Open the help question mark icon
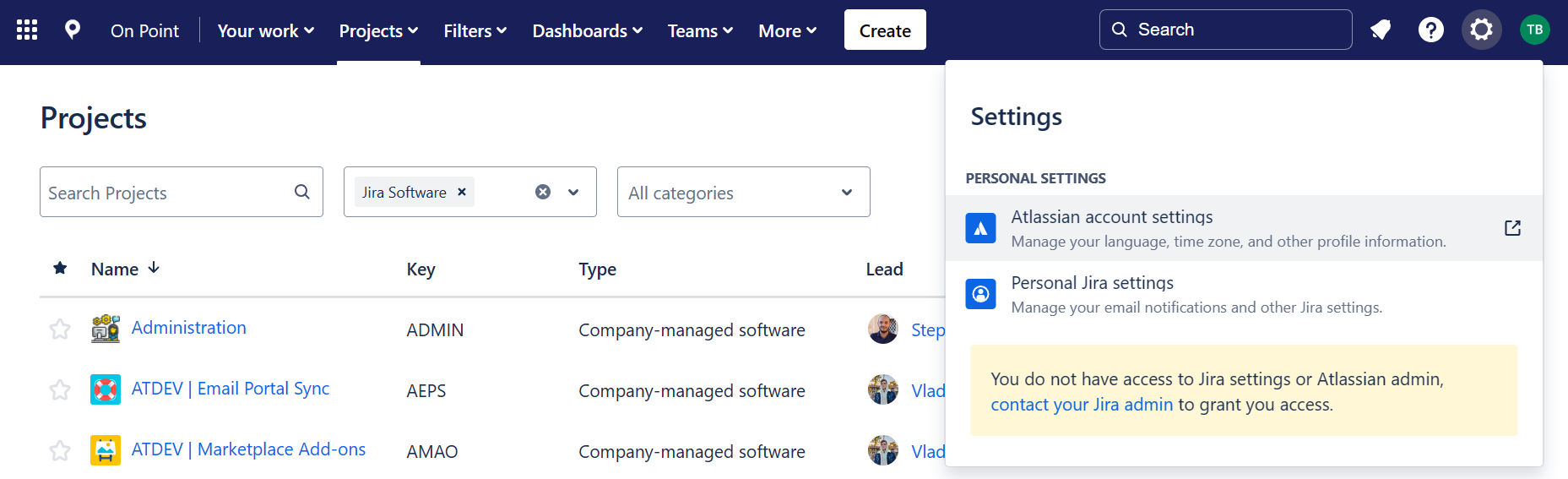This screenshot has width=1568, height=479. click(x=1430, y=30)
